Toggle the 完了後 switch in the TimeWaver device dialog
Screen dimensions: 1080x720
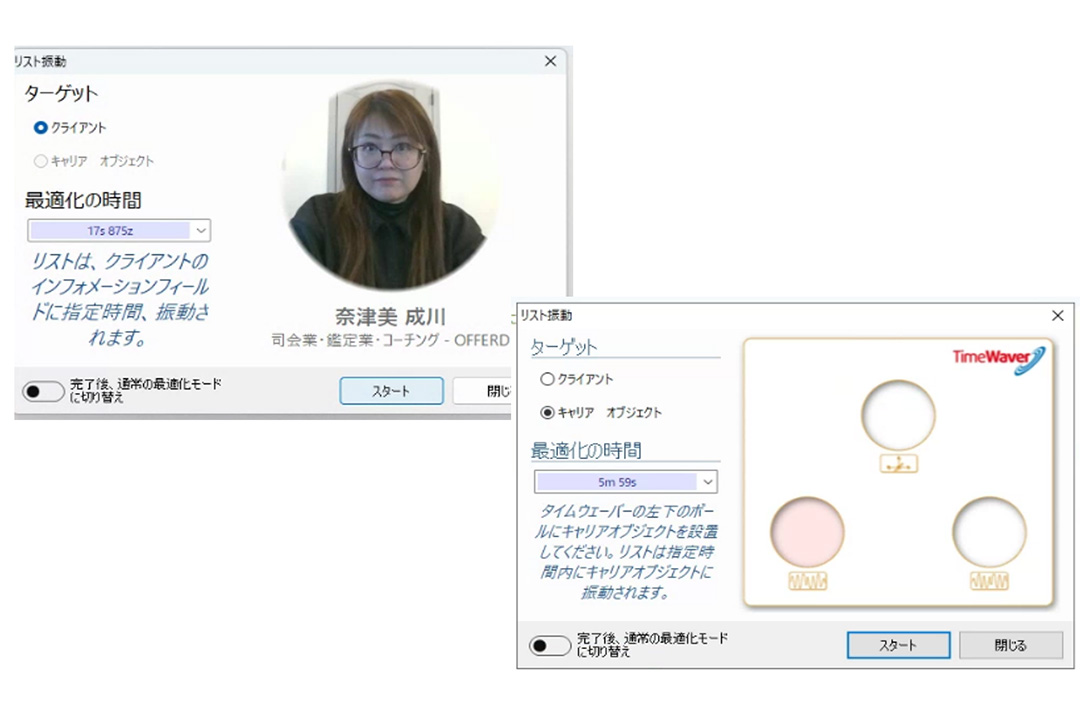click(550, 645)
